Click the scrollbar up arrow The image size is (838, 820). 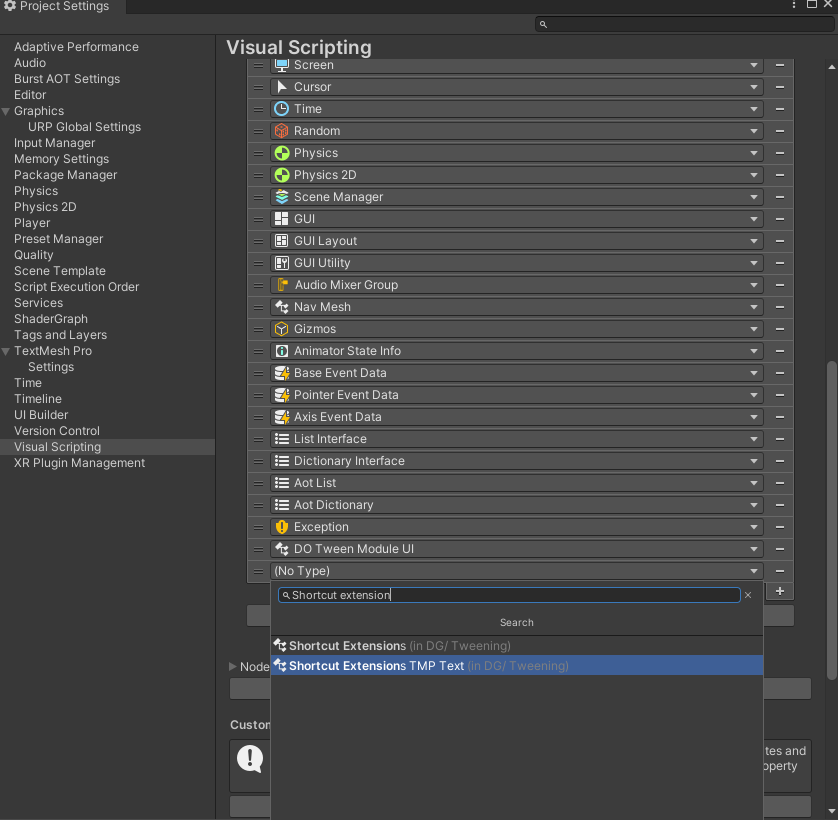832,67
